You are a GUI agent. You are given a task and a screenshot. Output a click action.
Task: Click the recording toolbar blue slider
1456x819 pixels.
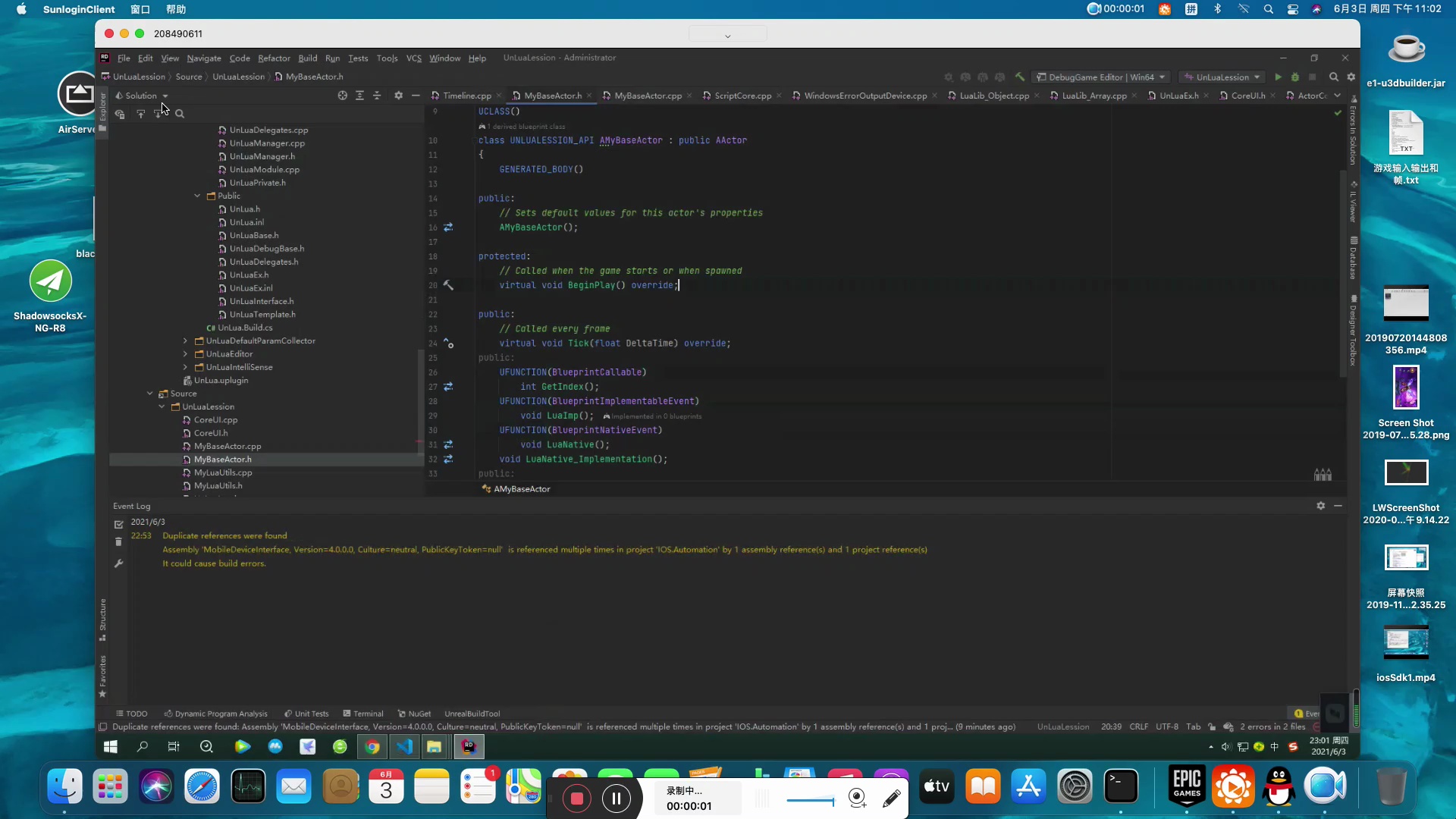coord(810,800)
